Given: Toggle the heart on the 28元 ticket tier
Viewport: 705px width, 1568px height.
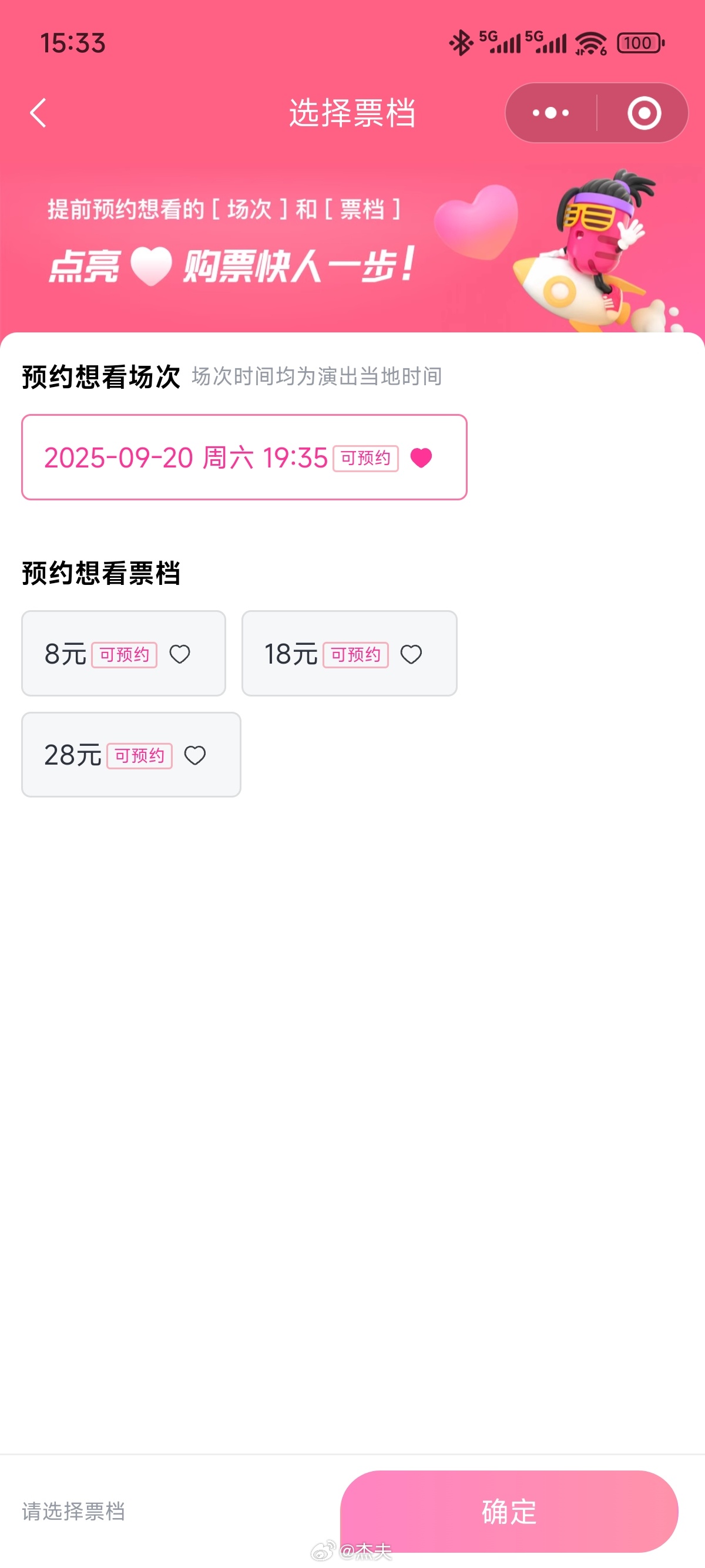Looking at the screenshot, I should [x=195, y=755].
